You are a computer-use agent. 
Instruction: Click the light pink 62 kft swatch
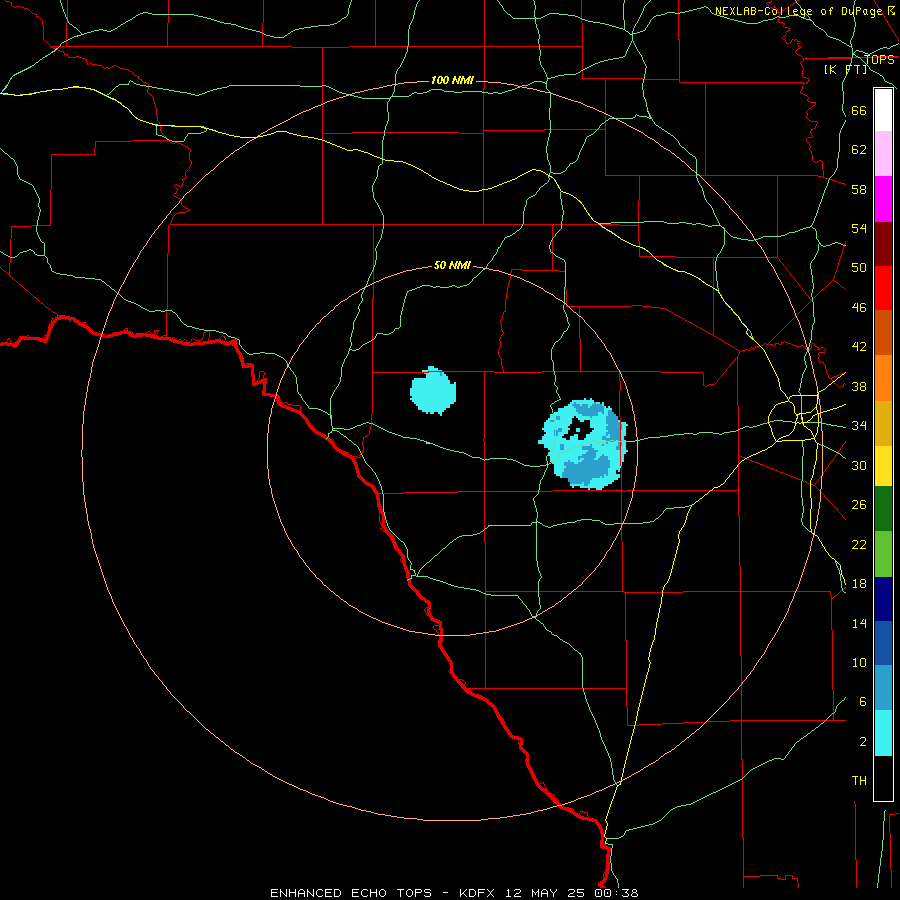click(883, 153)
